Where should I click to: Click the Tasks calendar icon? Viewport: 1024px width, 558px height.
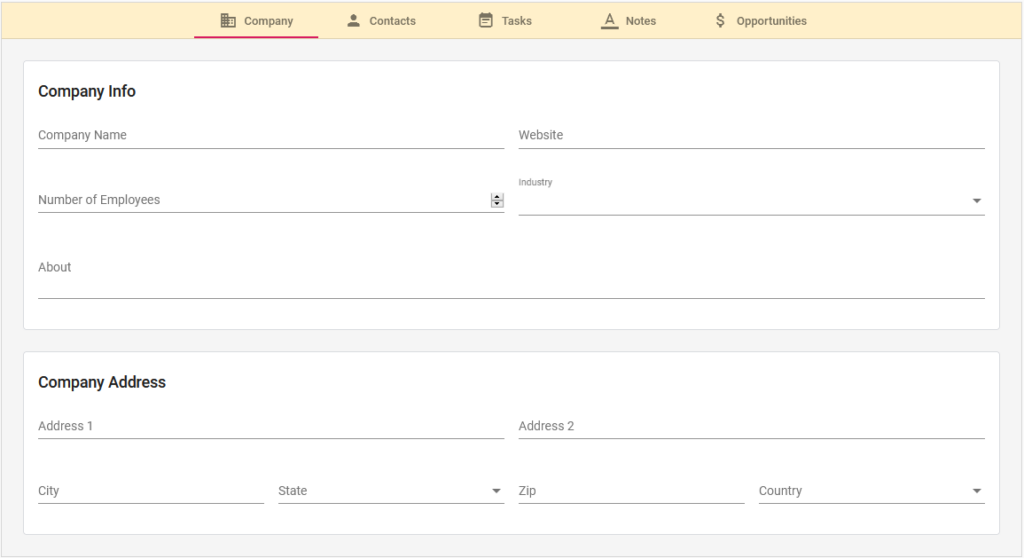pos(486,20)
